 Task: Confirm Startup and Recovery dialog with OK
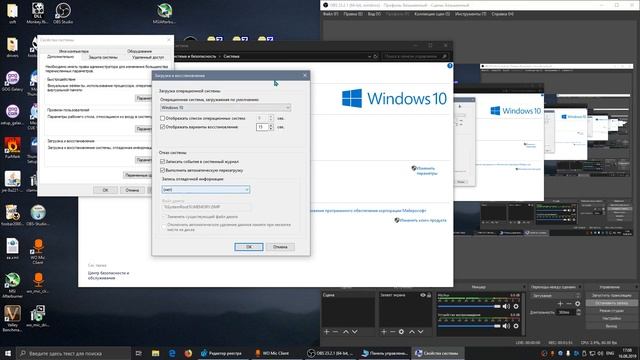point(249,247)
